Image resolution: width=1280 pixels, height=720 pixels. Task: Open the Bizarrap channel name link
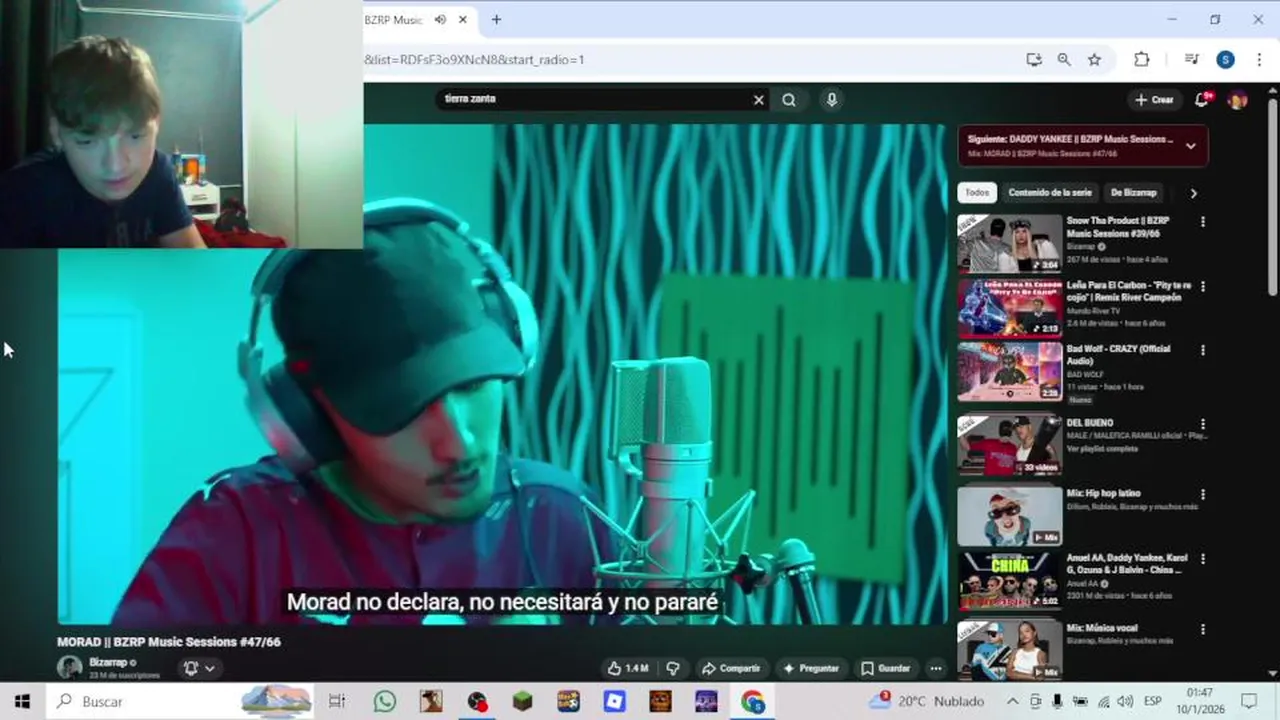108,662
